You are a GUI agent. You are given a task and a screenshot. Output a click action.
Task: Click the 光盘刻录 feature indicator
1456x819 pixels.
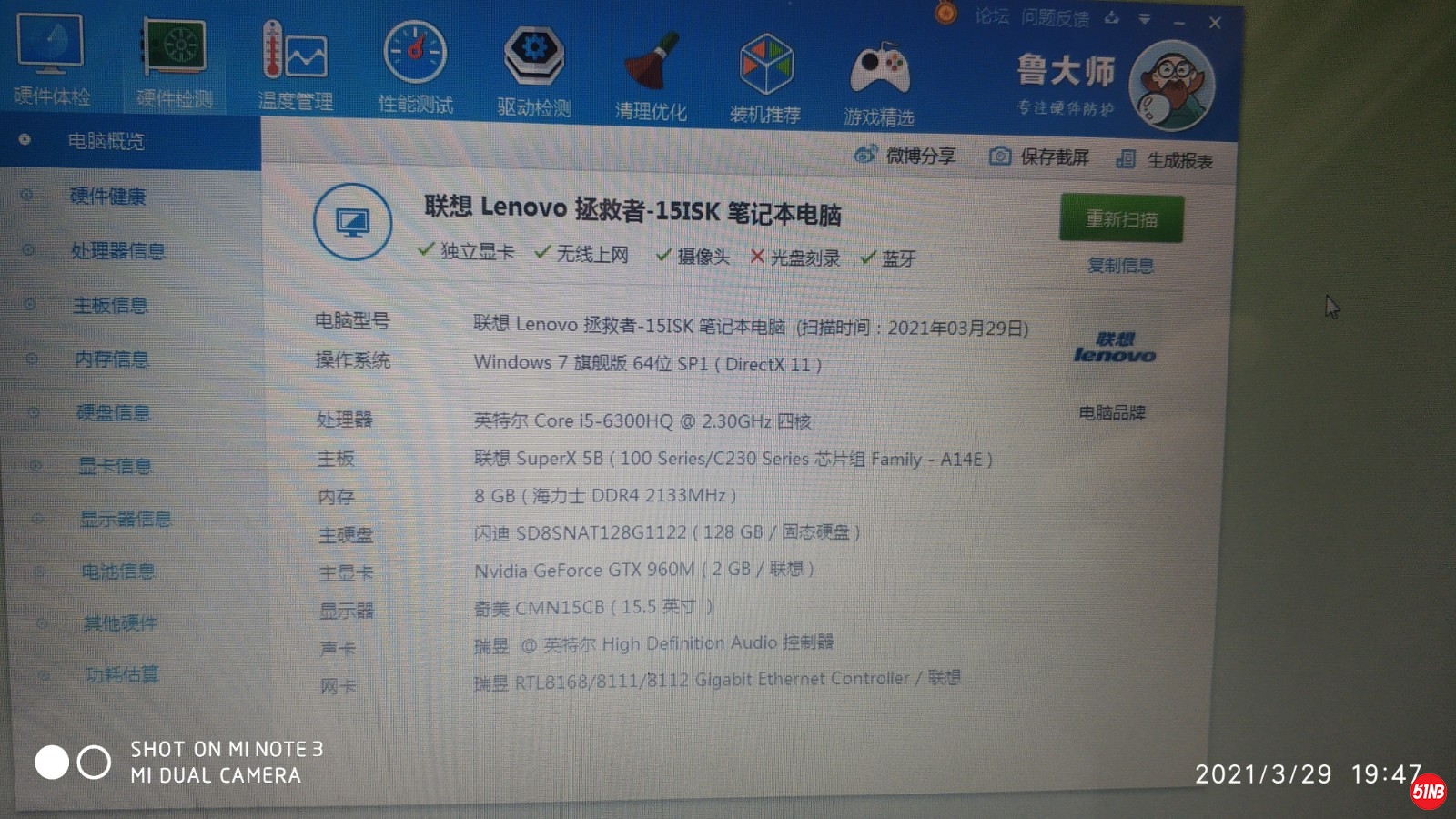(794, 258)
